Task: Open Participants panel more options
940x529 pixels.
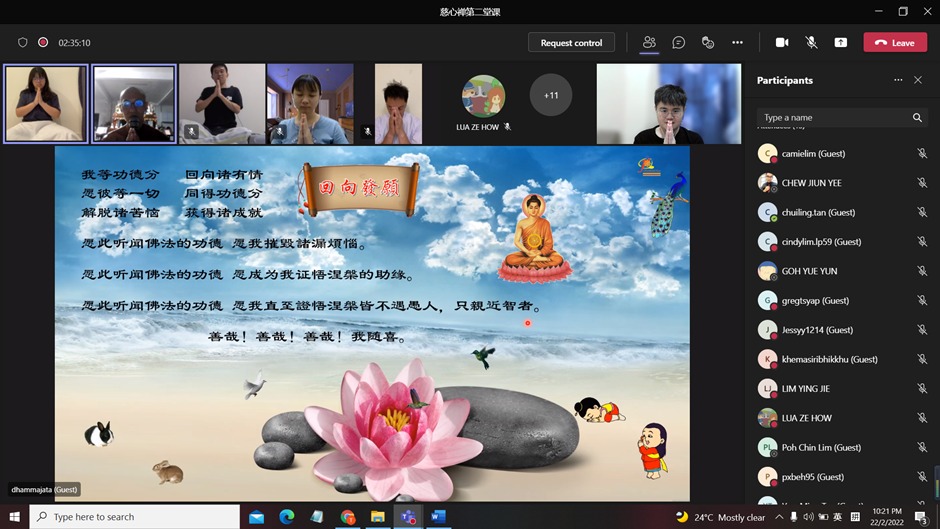Action: pos(898,80)
